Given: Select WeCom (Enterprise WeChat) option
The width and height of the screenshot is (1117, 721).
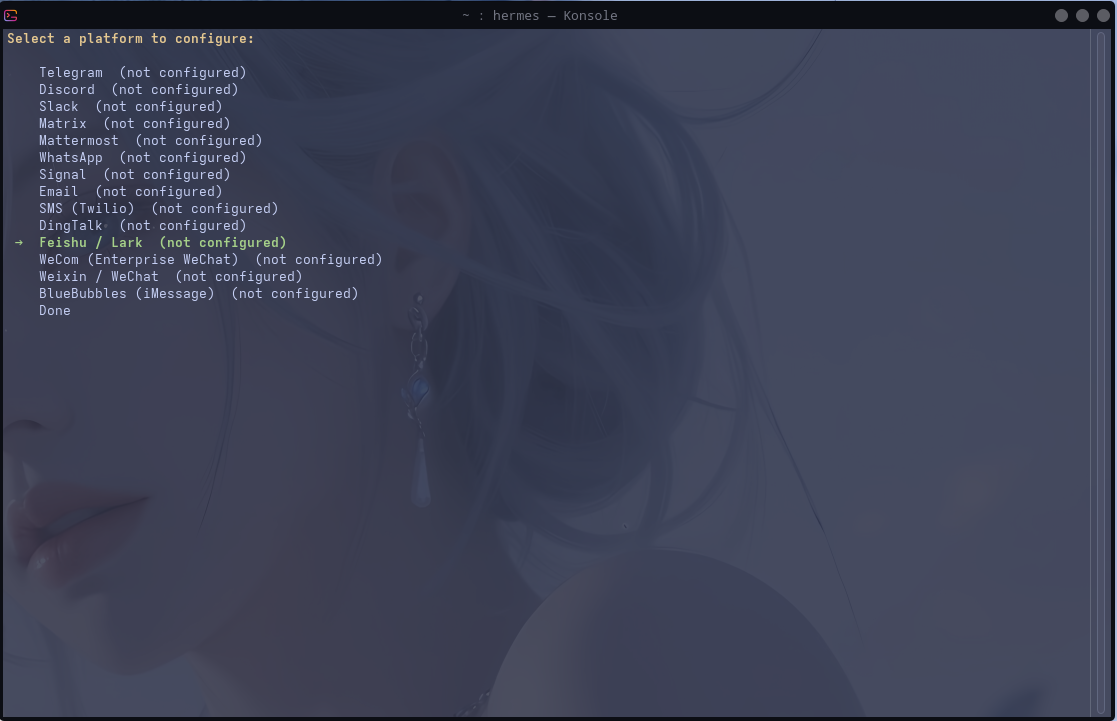Looking at the screenshot, I should (139, 260).
